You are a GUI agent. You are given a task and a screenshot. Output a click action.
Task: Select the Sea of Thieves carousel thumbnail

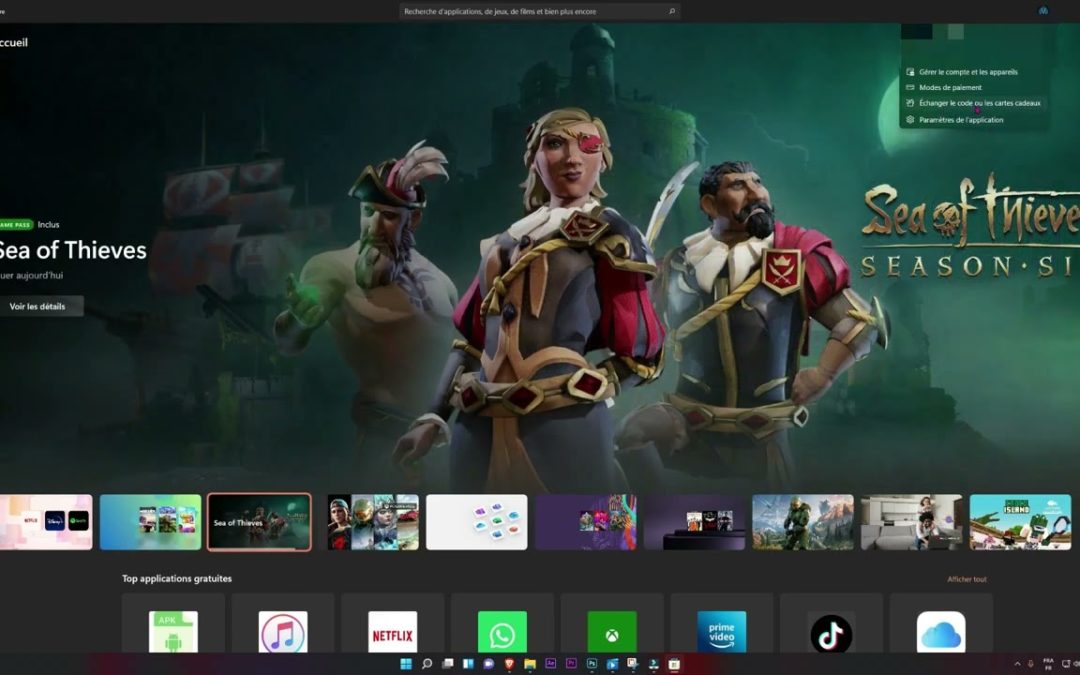259,522
